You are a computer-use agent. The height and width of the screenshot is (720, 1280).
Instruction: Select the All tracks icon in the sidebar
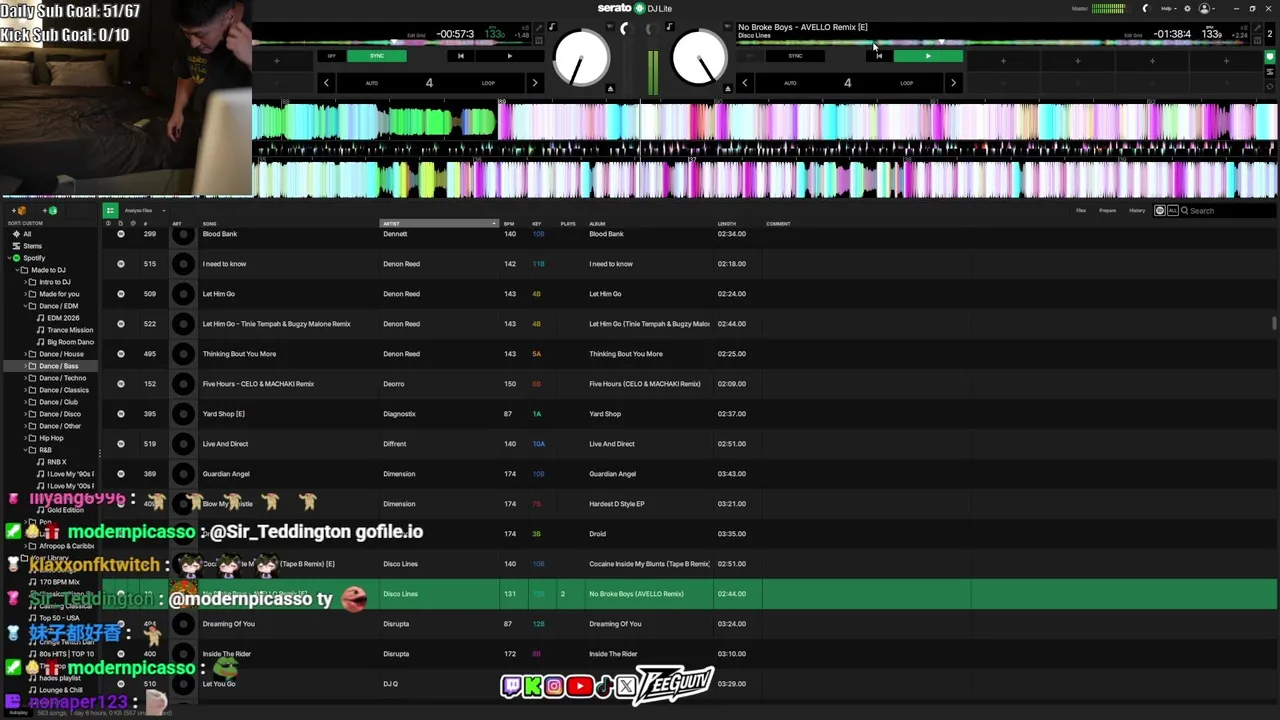pos(16,234)
